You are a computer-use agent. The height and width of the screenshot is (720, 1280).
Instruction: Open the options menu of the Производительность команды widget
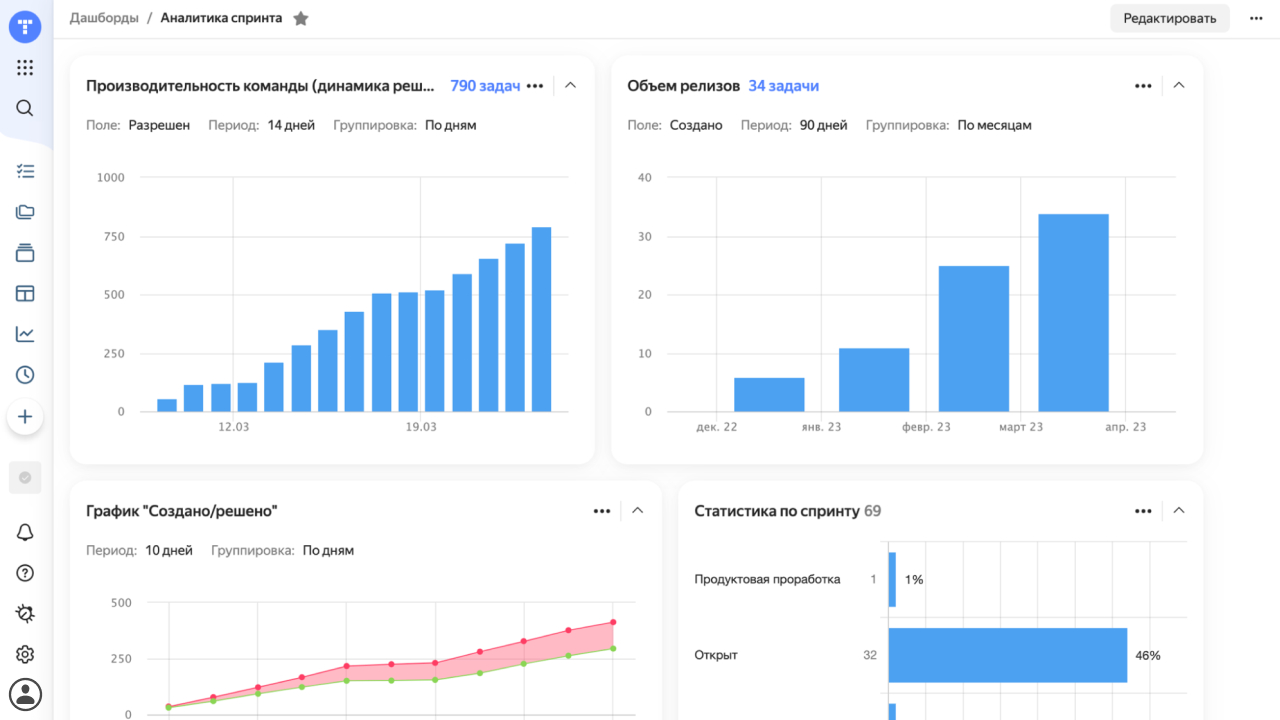click(535, 86)
